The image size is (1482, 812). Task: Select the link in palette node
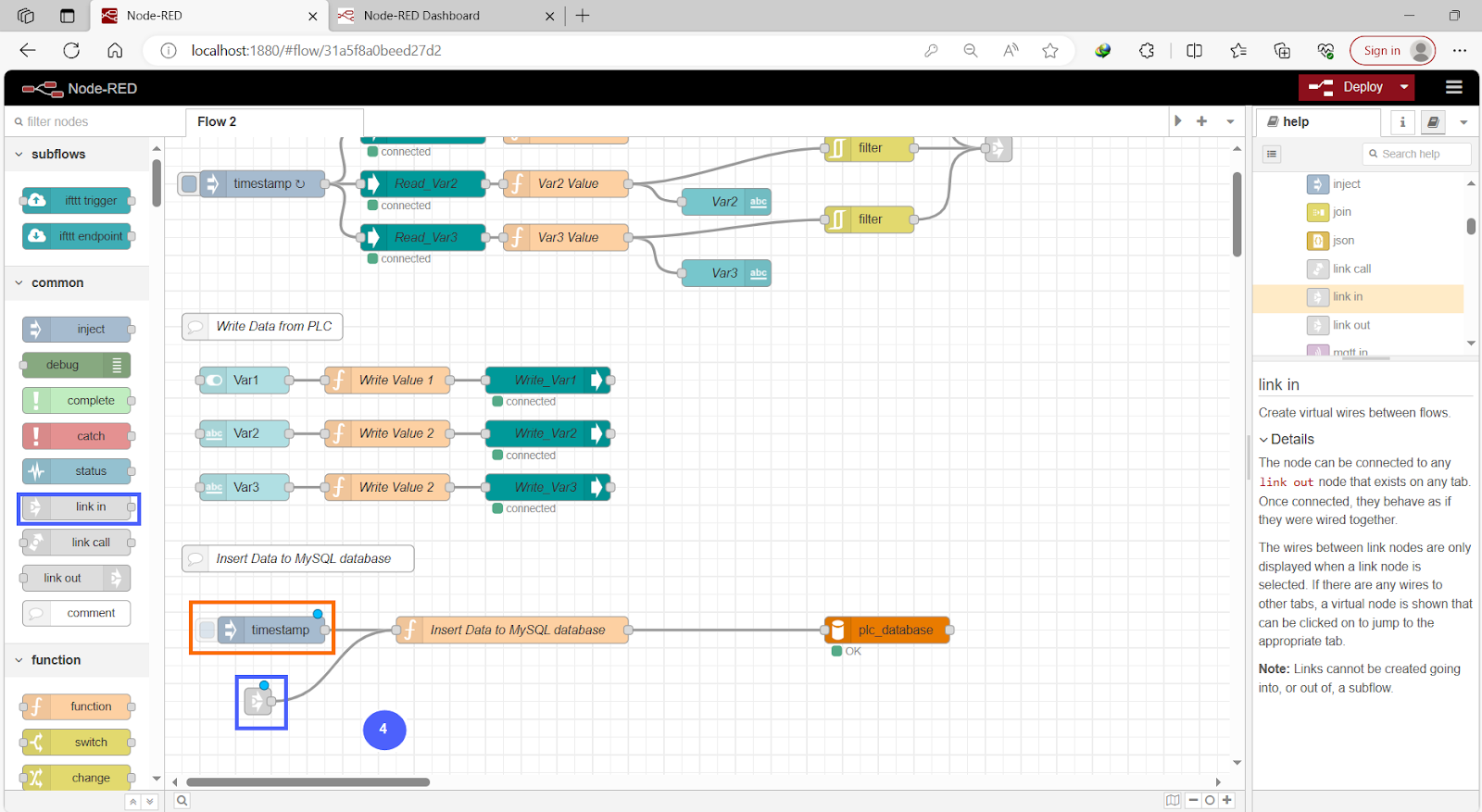click(77, 506)
